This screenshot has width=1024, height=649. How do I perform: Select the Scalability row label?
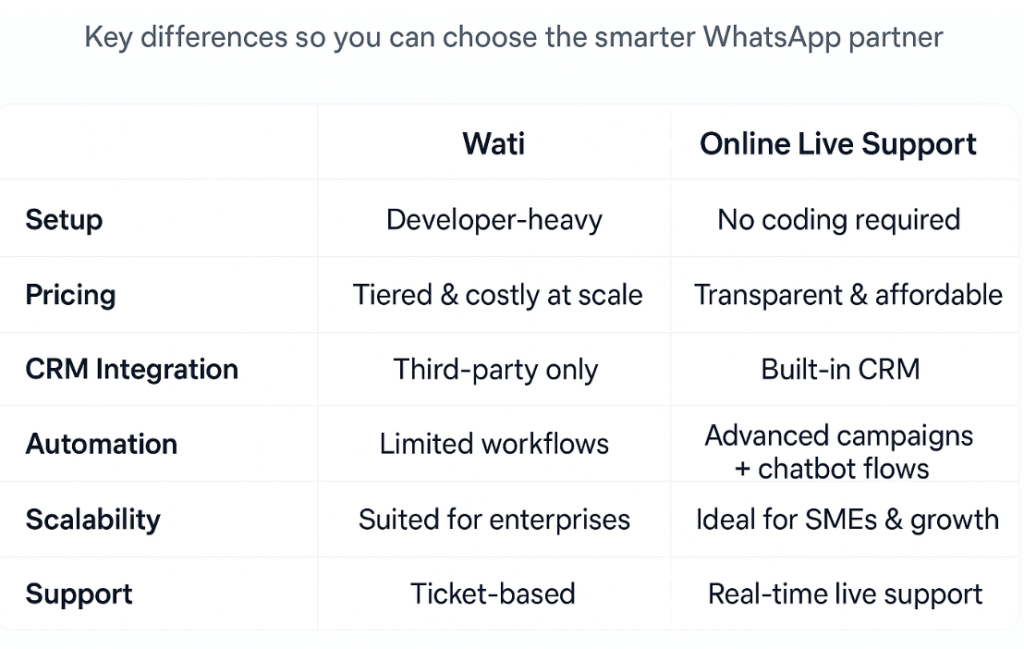click(93, 519)
